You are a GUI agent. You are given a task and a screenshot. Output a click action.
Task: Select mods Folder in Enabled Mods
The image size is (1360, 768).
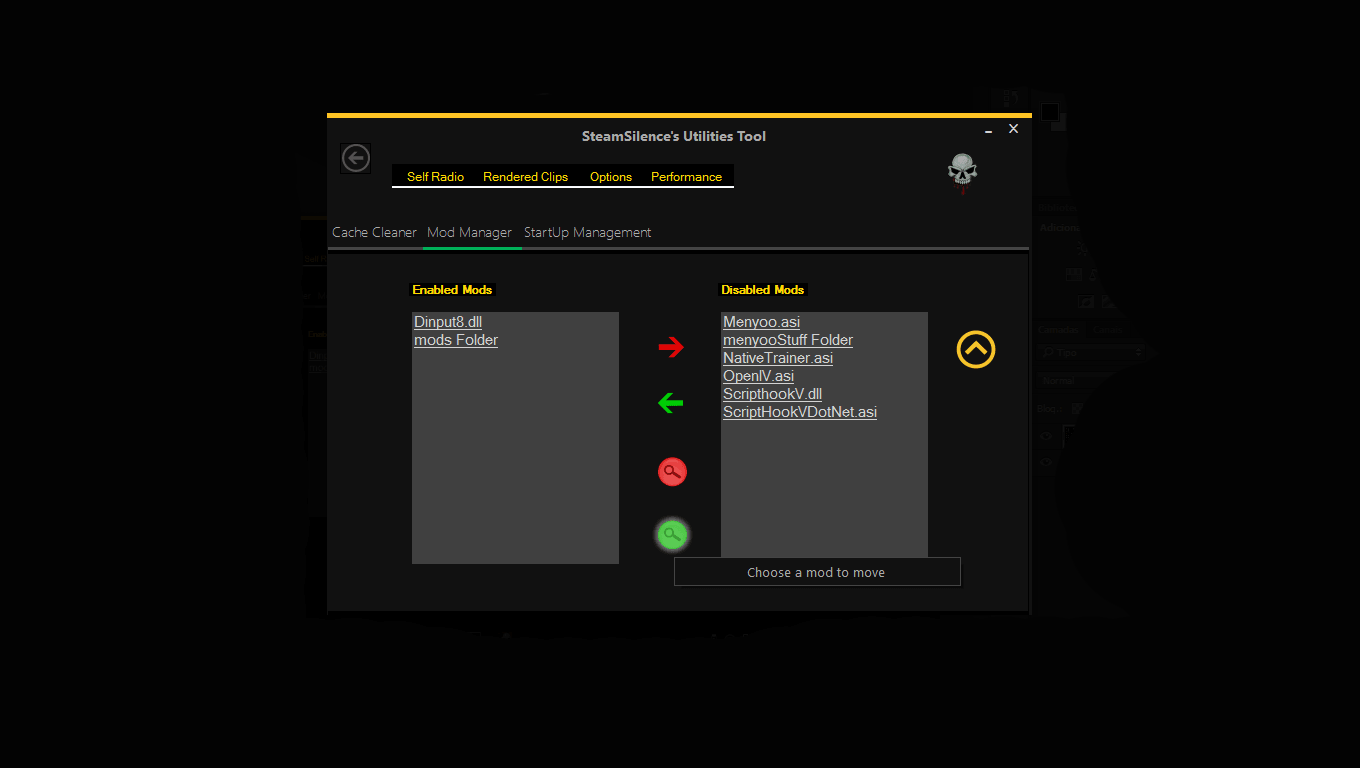tap(456, 340)
